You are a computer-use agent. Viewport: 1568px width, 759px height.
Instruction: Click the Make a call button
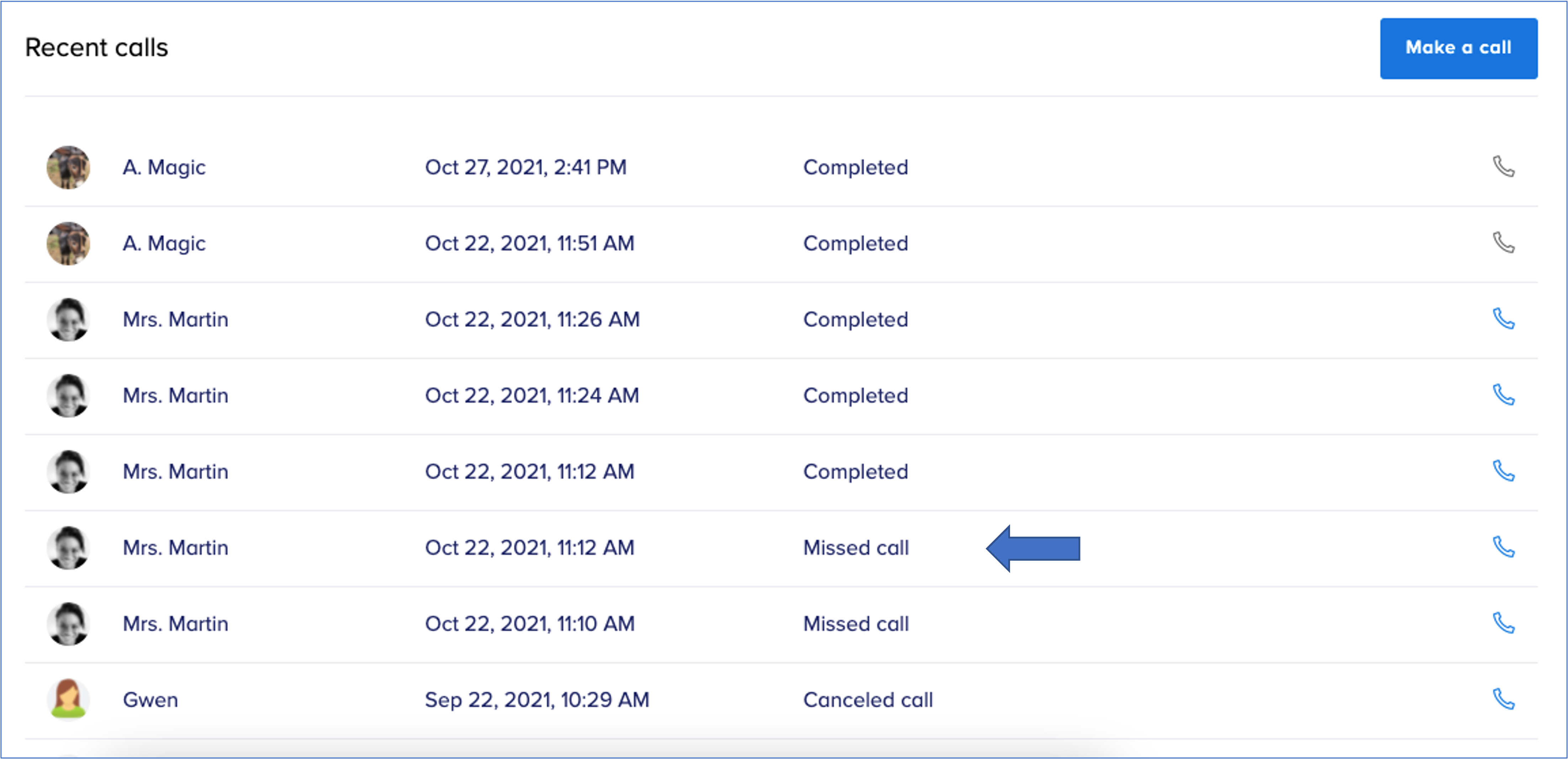(x=1458, y=48)
